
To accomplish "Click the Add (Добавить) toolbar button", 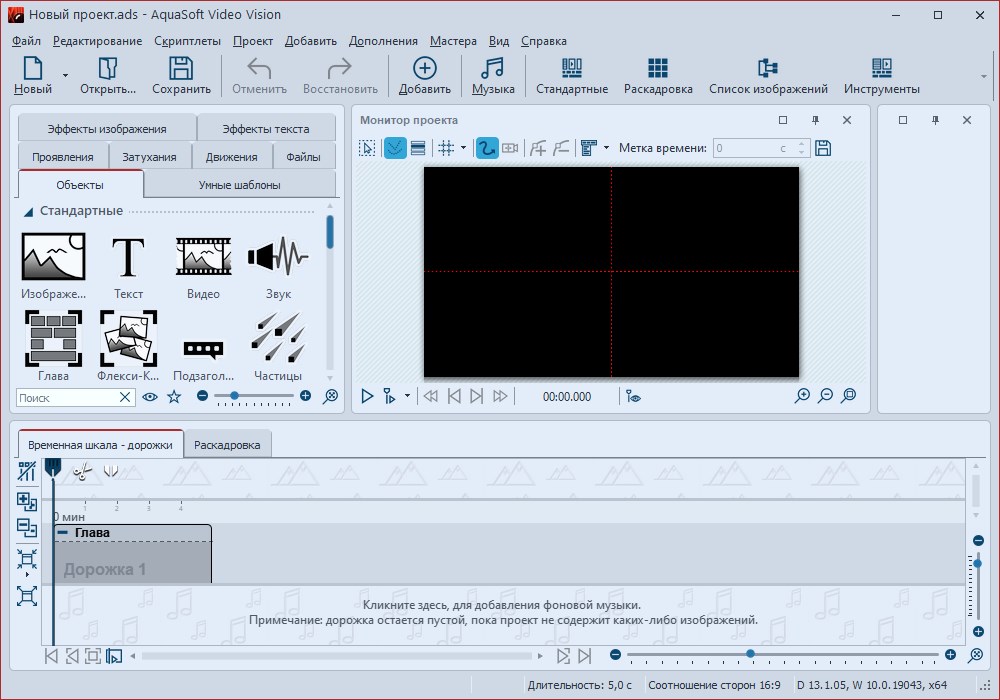I will (x=424, y=75).
